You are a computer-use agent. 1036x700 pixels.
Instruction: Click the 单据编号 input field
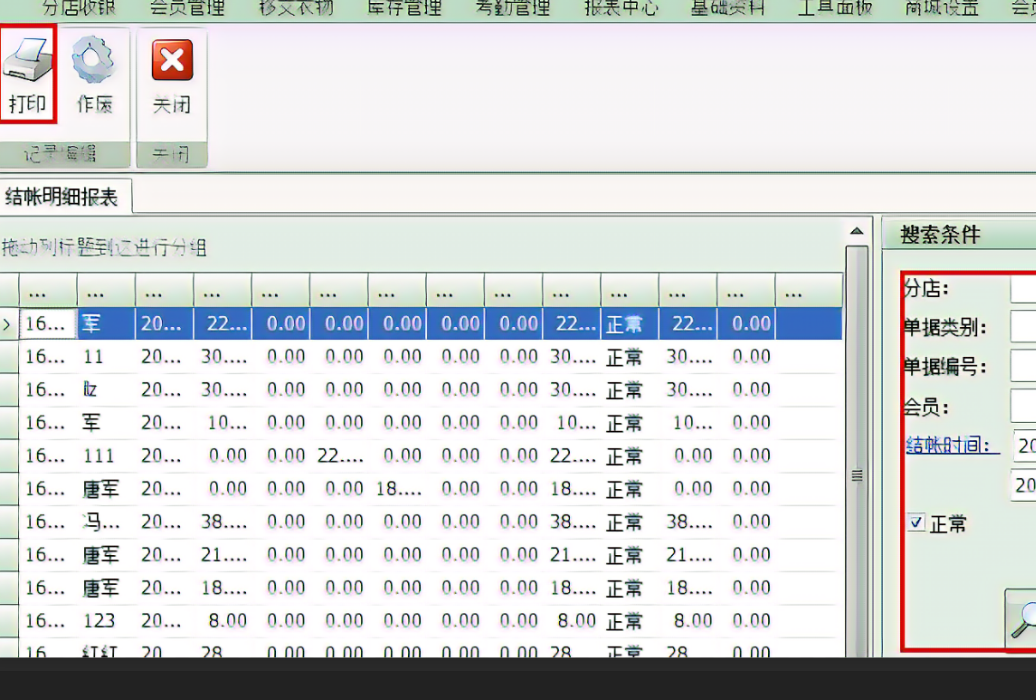[1022, 366]
